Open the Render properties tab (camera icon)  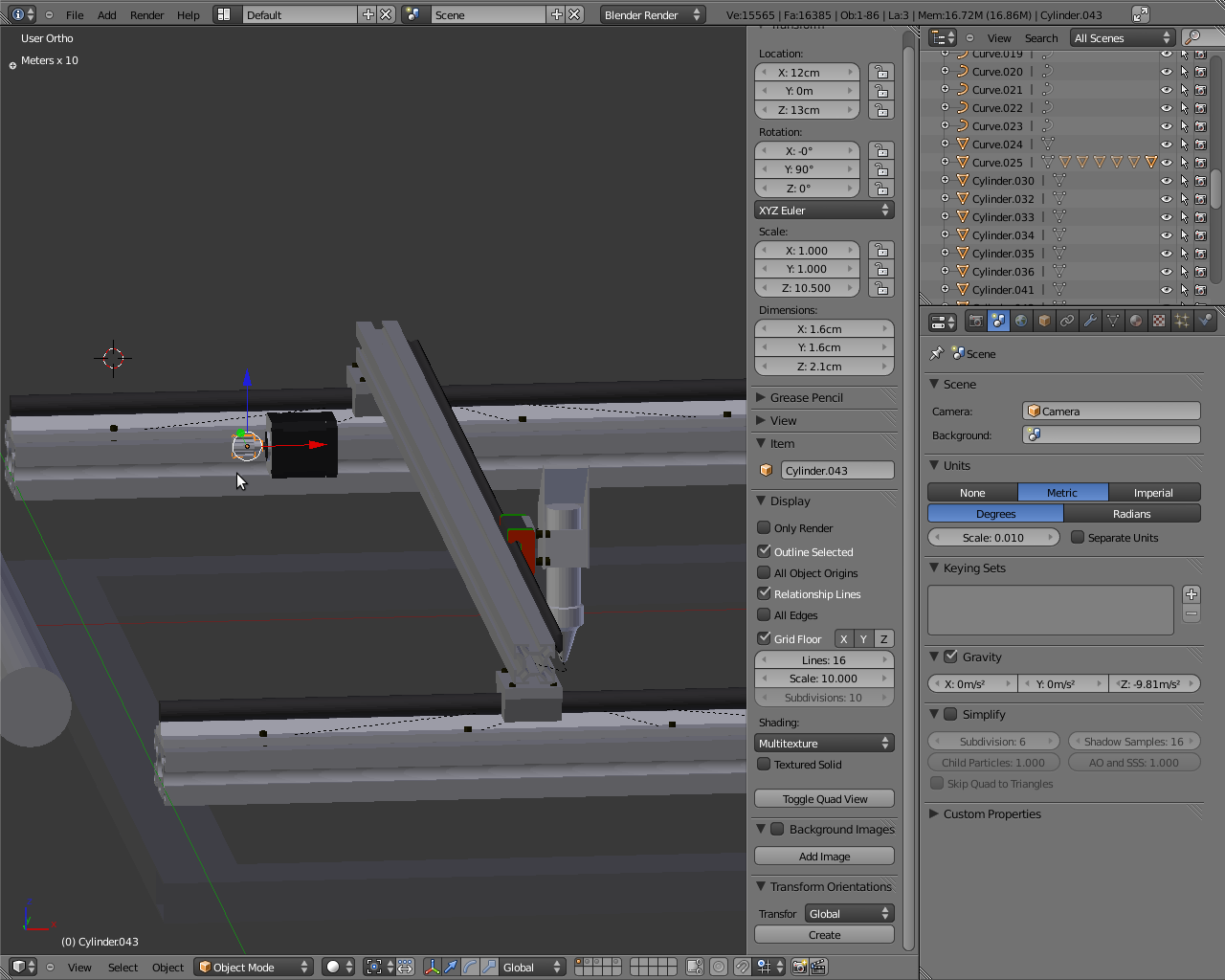click(975, 322)
